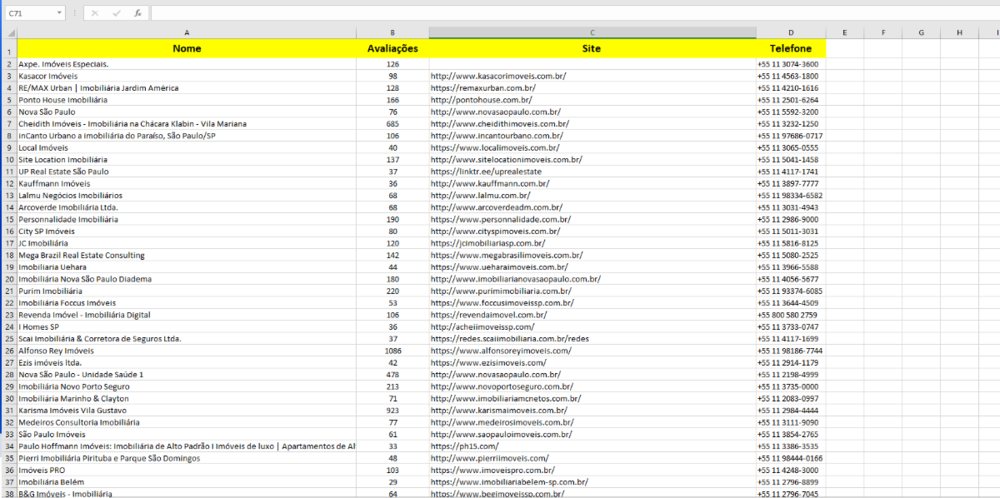Select cell Imobiliária Belém

click(x=186, y=482)
